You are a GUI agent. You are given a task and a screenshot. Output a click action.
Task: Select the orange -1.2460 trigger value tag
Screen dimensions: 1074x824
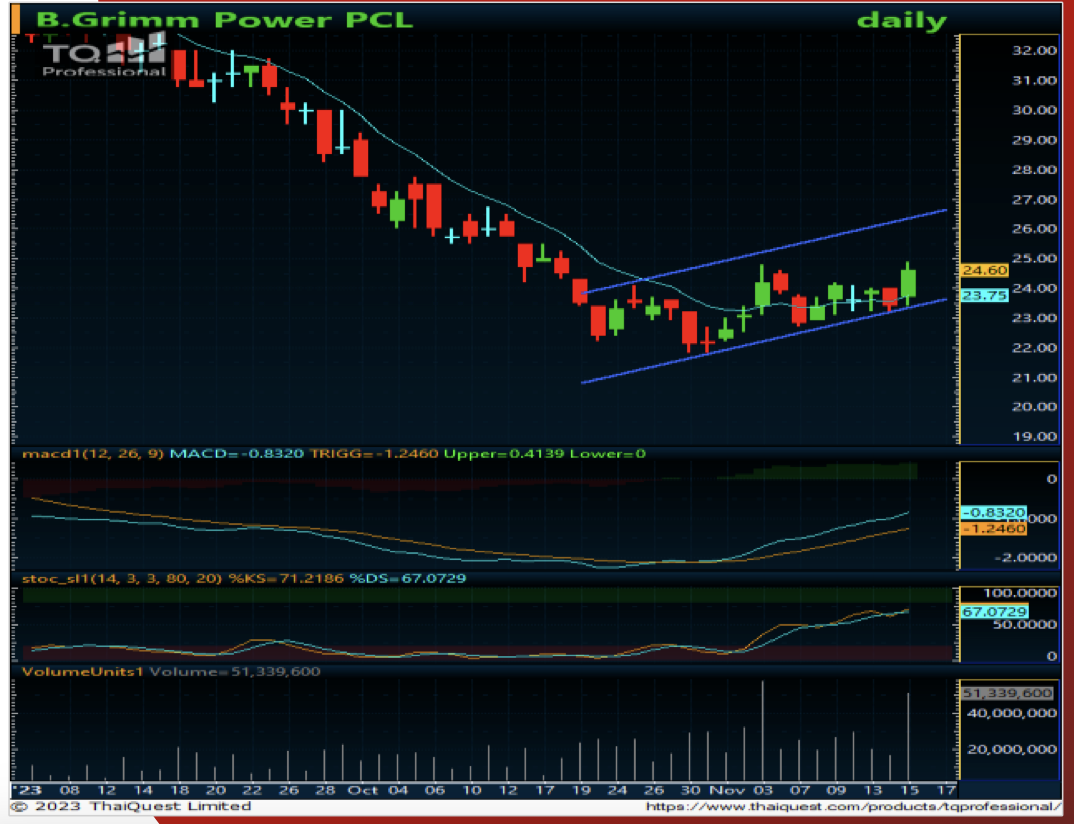tap(993, 529)
